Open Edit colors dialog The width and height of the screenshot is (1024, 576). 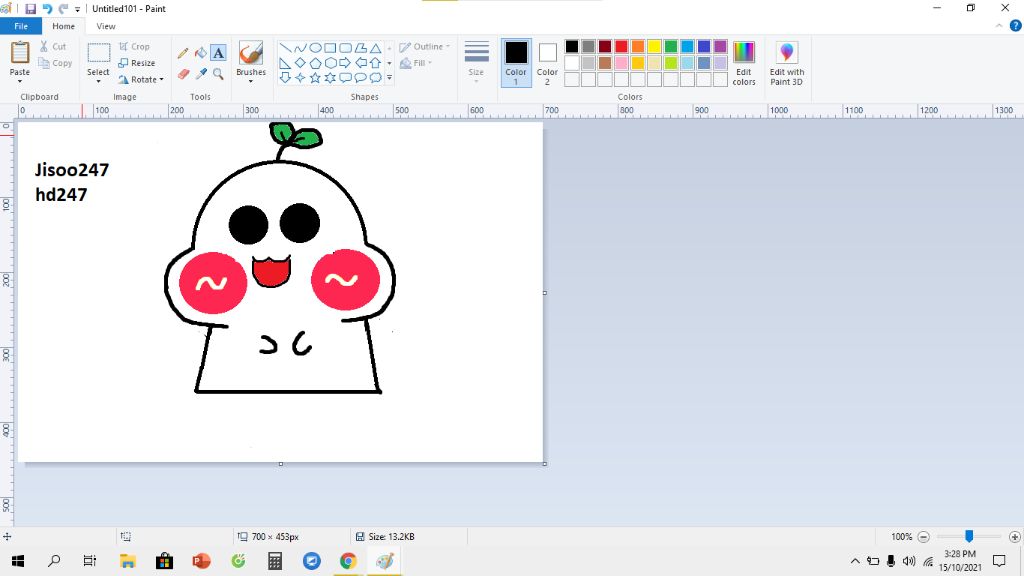pyautogui.click(x=743, y=62)
